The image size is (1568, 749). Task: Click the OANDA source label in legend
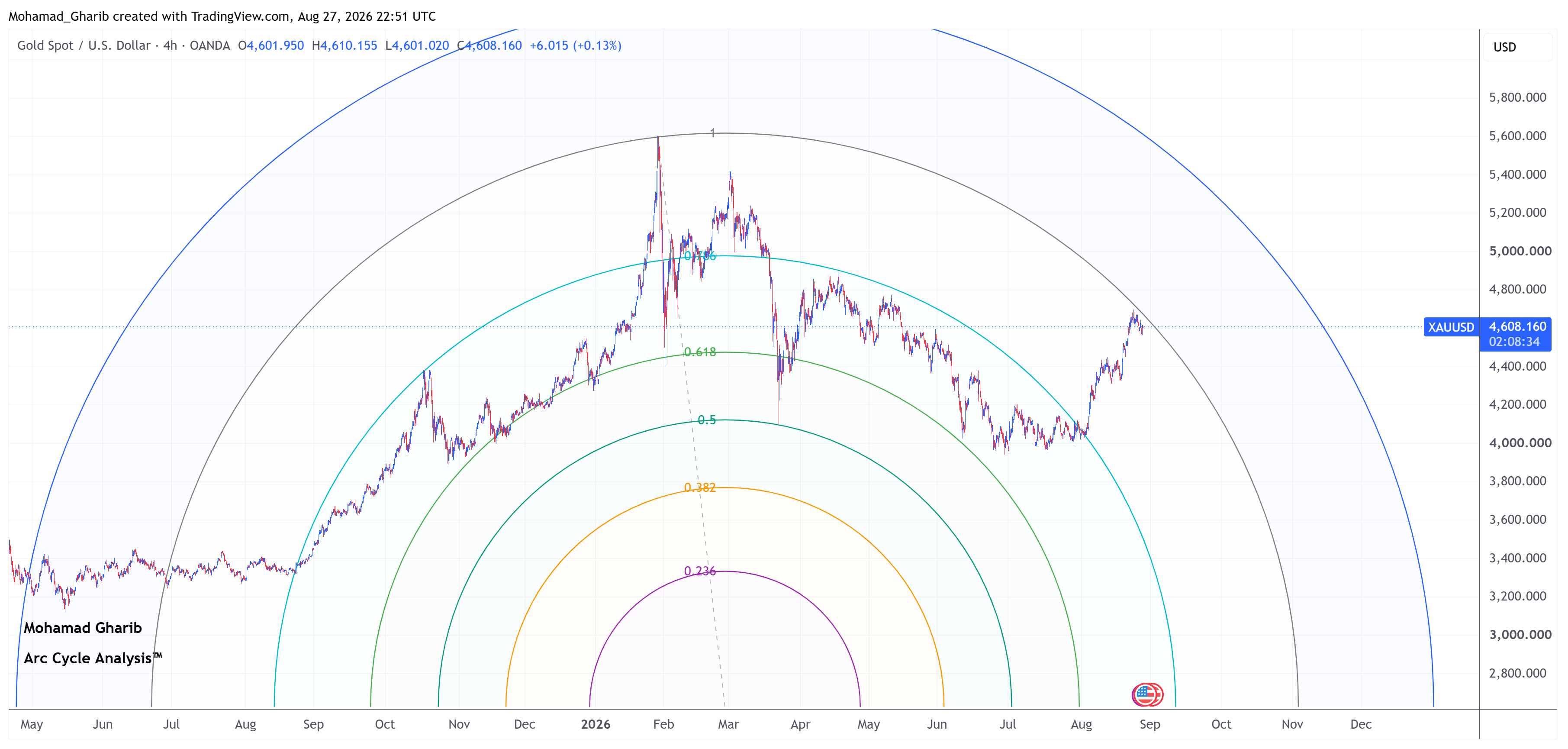point(210,45)
